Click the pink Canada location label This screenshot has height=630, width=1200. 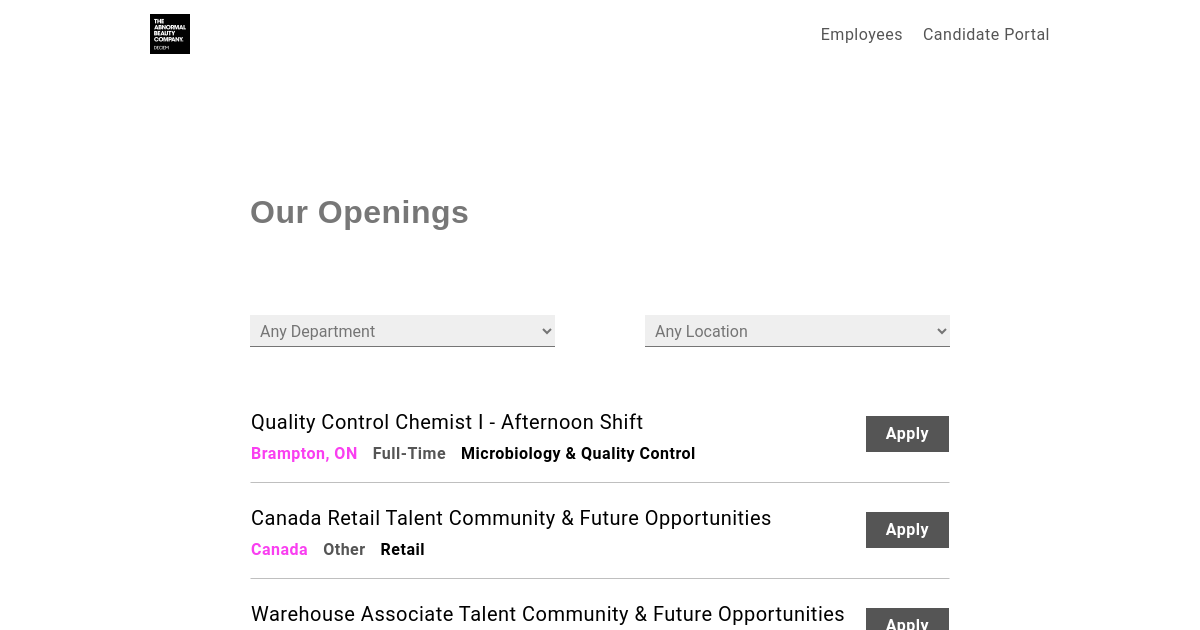279,550
